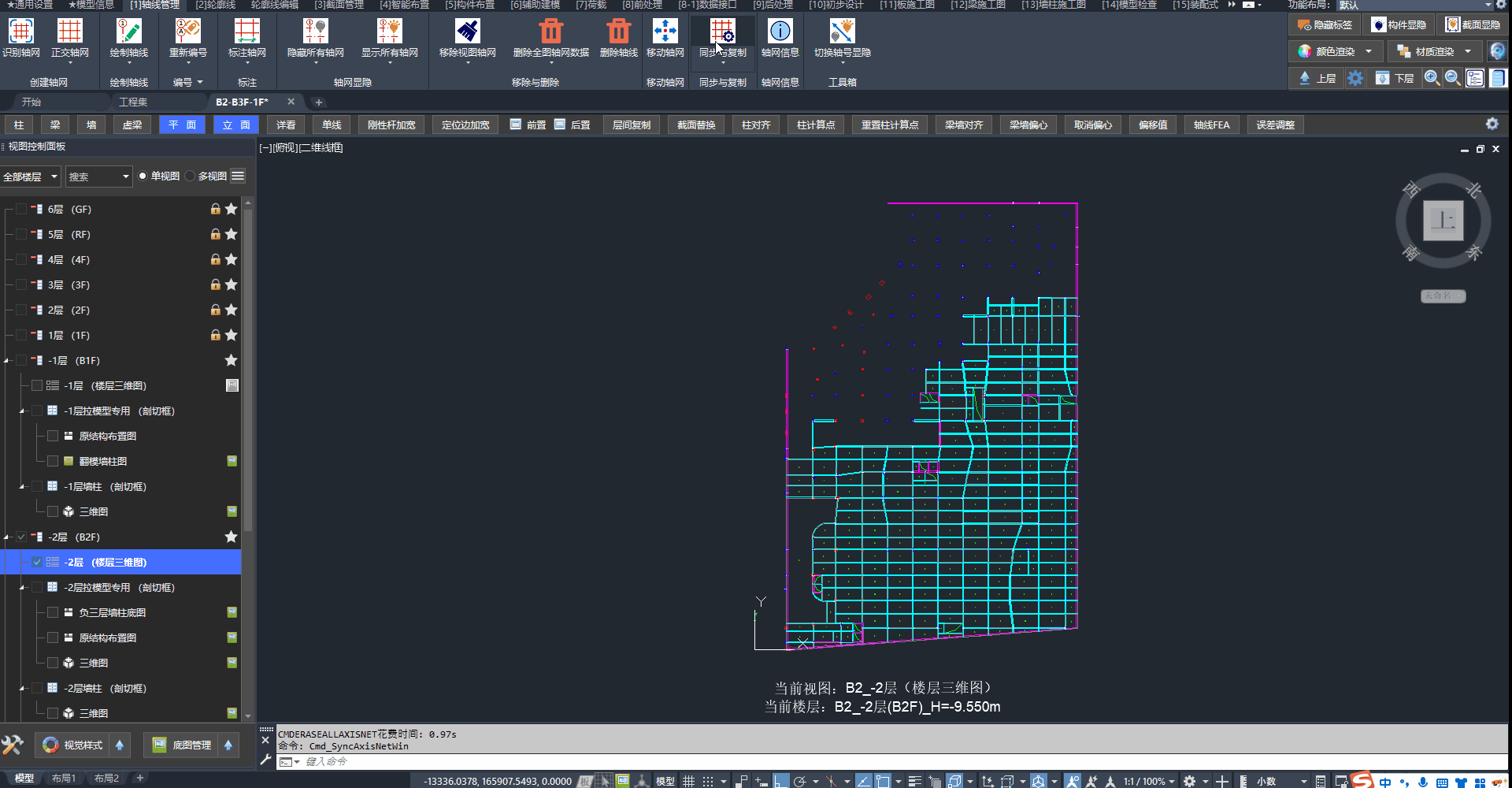1512x788 pixels.
Task: Check the 原结构布置图 checkbox under -1层
Action: point(53,437)
